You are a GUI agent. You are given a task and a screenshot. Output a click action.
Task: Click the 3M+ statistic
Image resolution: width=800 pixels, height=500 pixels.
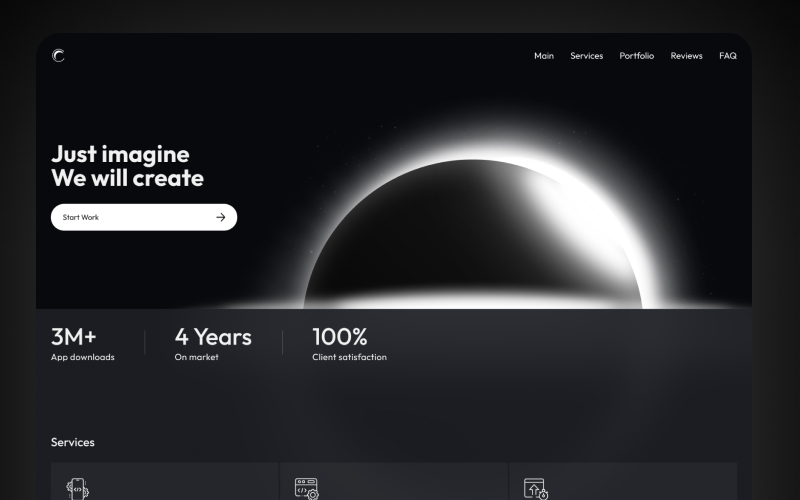pos(73,337)
